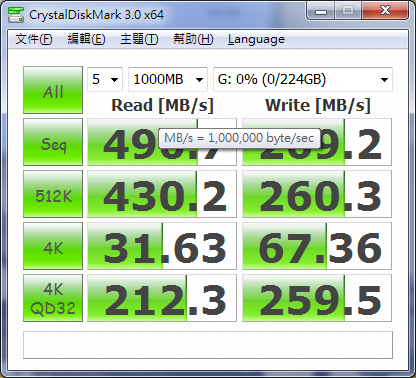The width and height of the screenshot is (416, 378).
Task: Click the 4K read result 31.63
Action: 162,246
